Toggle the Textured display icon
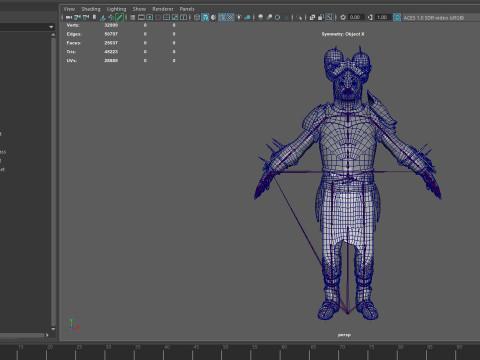 (x=230, y=17)
